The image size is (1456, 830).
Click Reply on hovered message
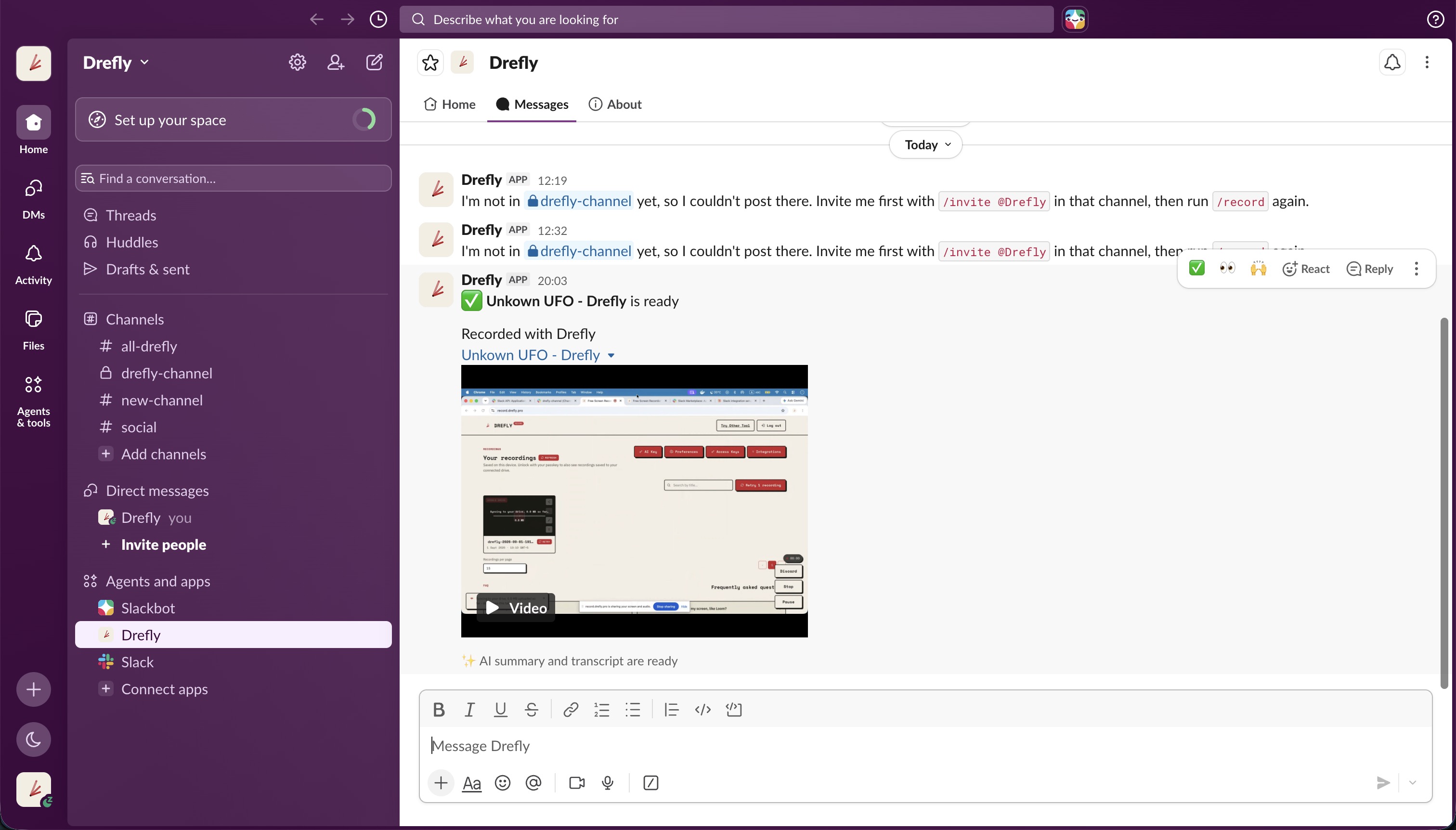point(1369,269)
